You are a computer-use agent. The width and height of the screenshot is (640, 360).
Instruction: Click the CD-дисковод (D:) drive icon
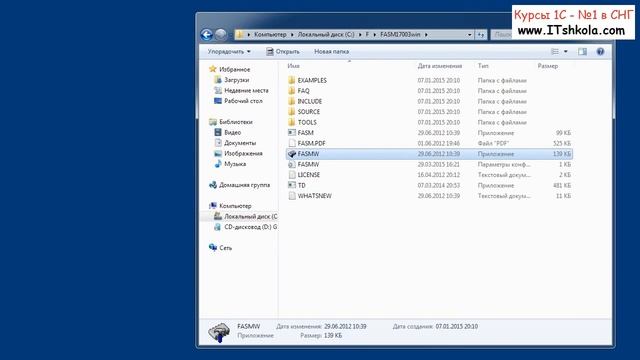point(218,227)
